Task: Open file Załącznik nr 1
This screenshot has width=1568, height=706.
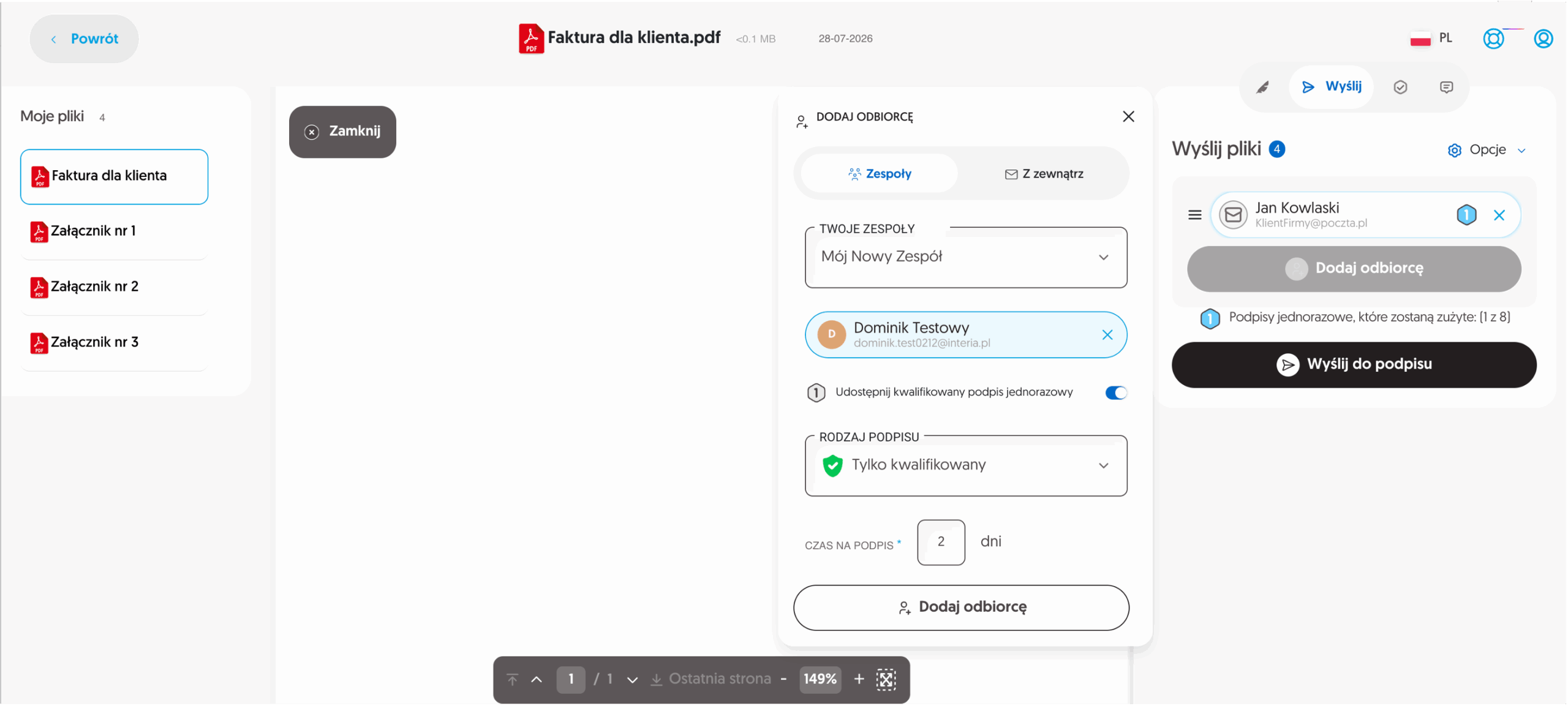Action: point(114,231)
